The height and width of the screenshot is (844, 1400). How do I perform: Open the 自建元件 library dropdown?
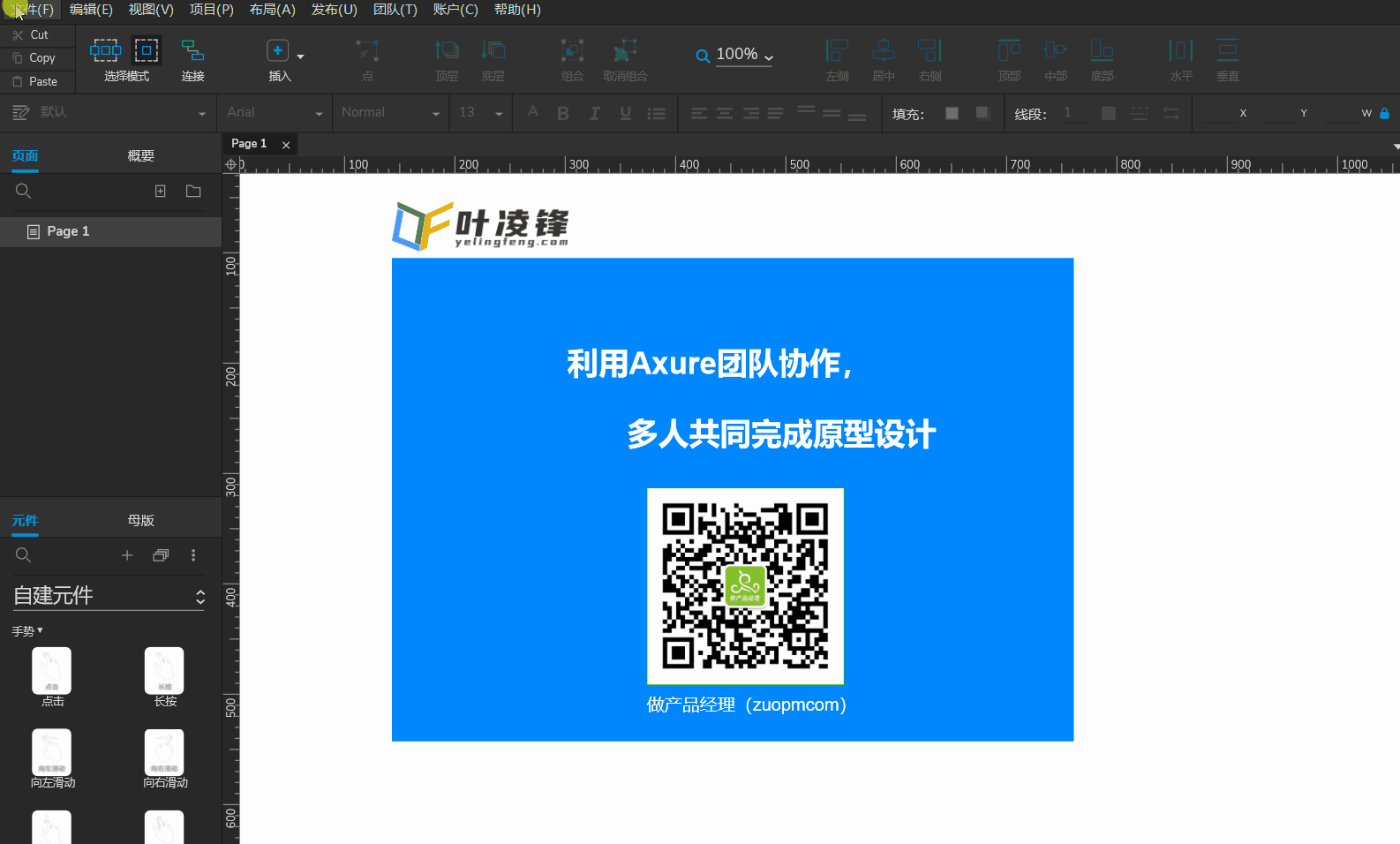pyautogui.click(x=109, y=596)
